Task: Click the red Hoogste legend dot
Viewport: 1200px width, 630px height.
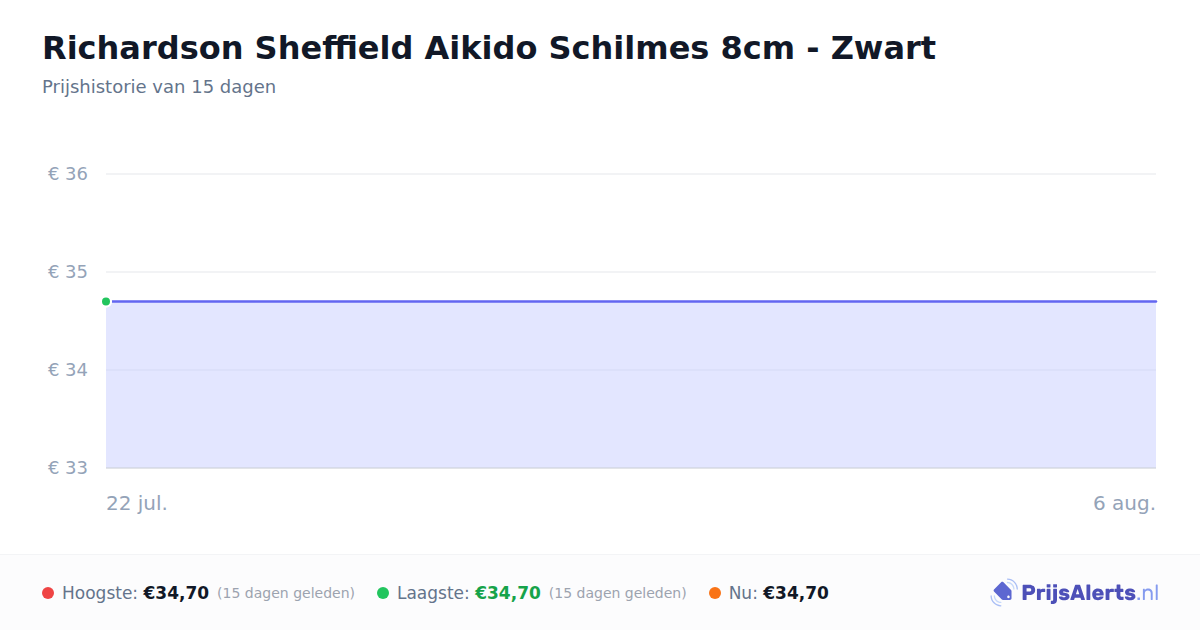Action: tap(48, 593)
